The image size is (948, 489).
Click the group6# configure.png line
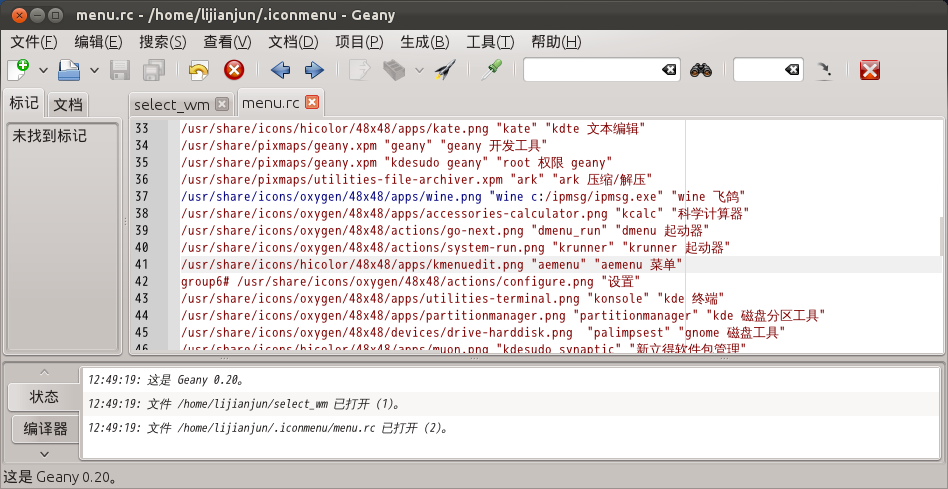pyautogui.click(x=410, y=281)
